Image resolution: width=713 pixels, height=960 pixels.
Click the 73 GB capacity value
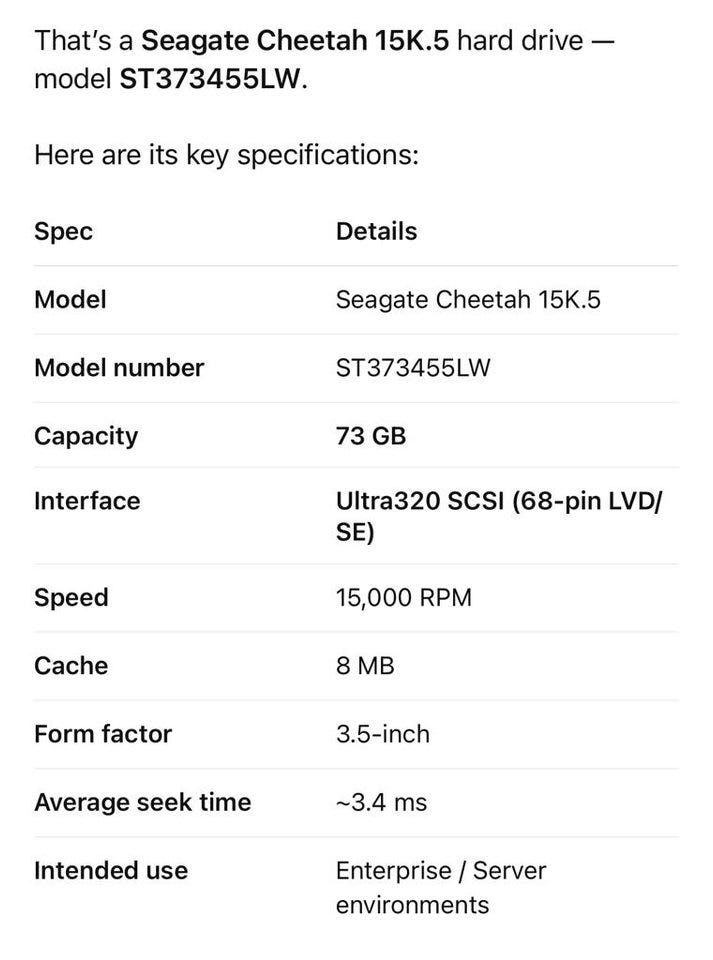tap(371, 436)
